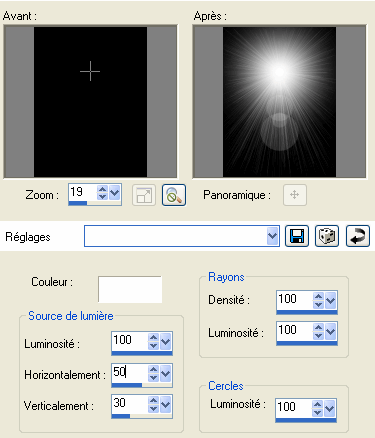Open the Rayons Luminosité slider dropdown arrow
This screenshot has height=438, width=375.
click(330, 331)
